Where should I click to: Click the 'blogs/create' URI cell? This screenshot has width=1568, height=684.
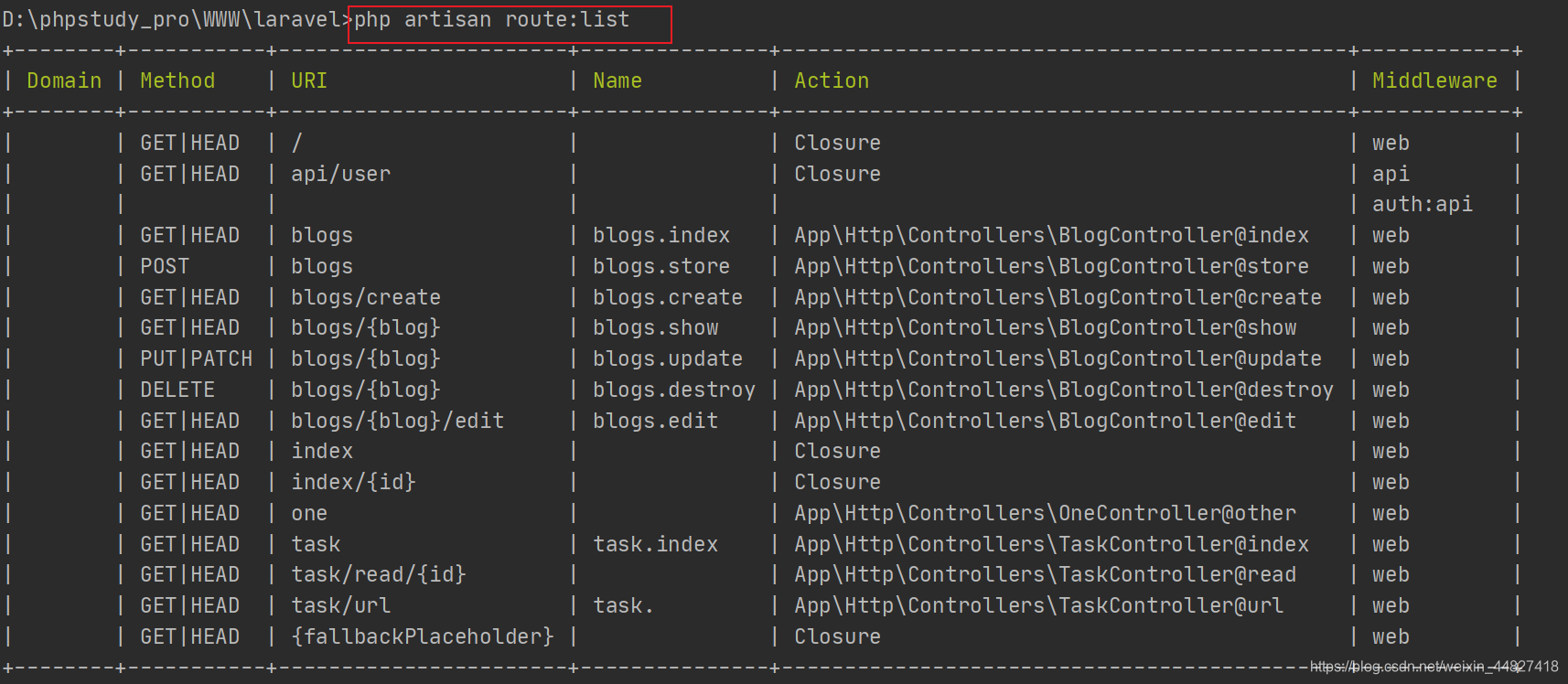[x=366, y=297]
